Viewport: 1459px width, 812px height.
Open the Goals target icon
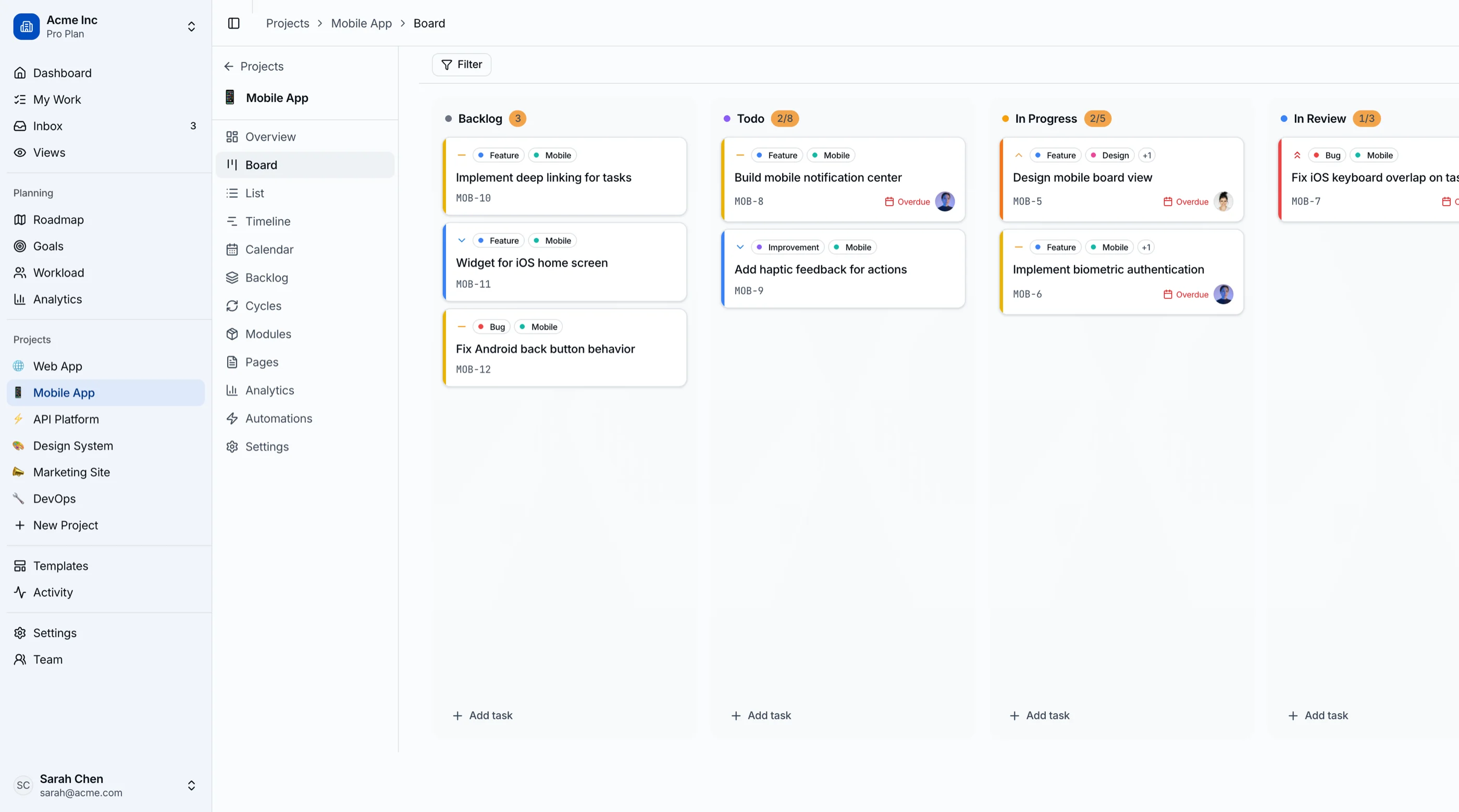[20, 246]
